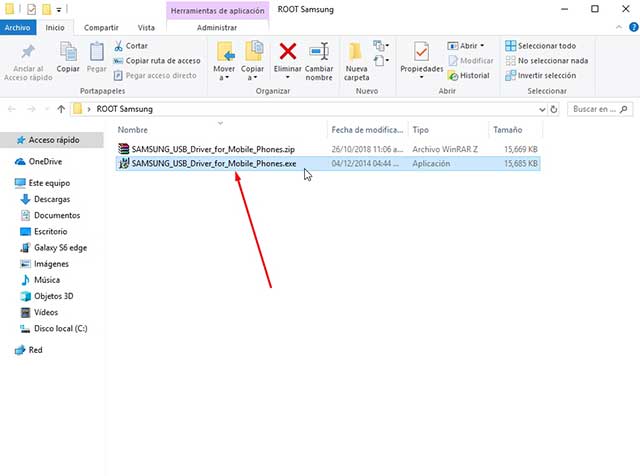The image size is (640, 476).
Task: Open Acceso rápido in sidebar
Action: tap(54, 140)
